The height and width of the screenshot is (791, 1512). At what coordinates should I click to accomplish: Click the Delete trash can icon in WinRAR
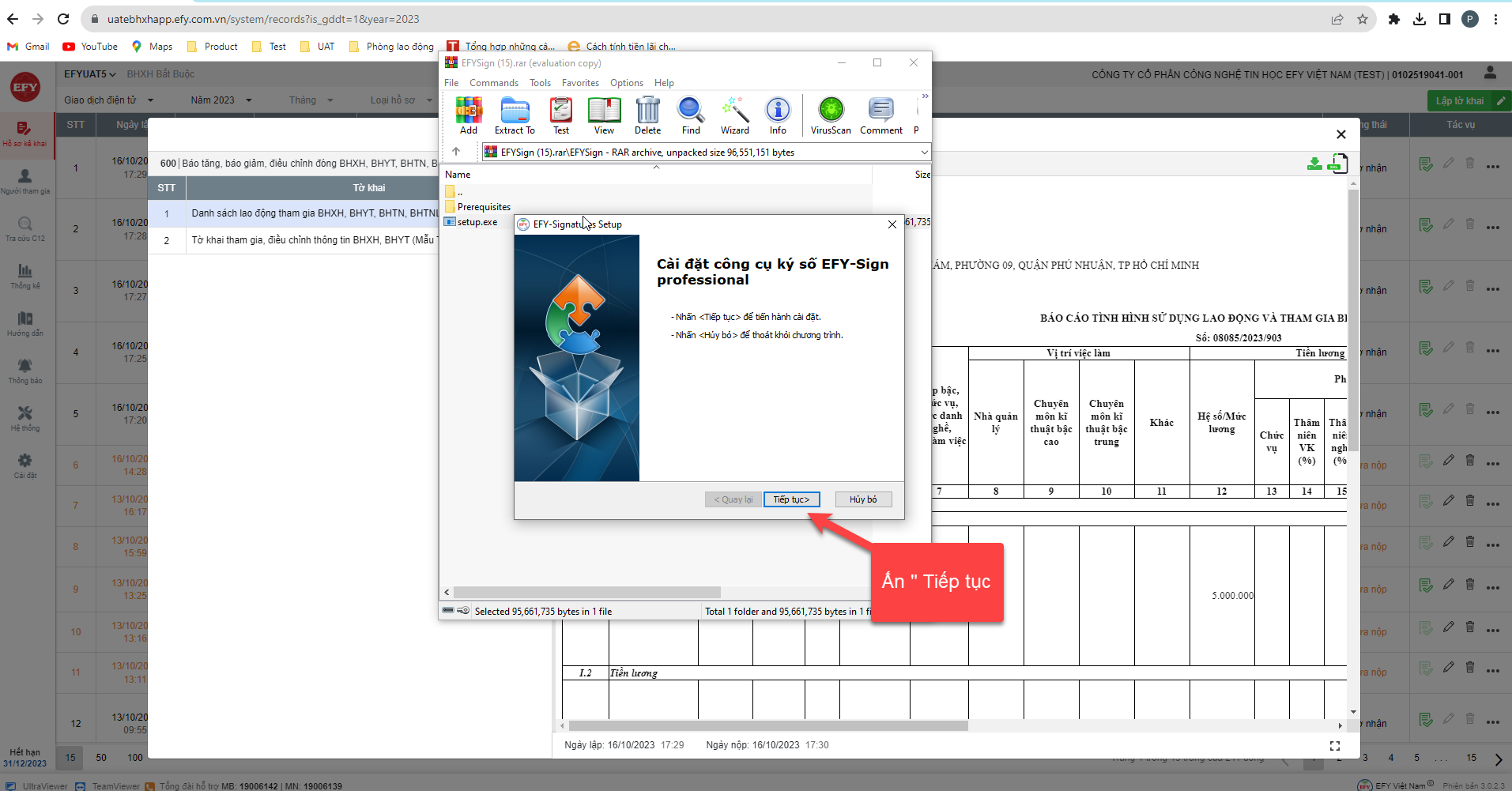[x=647, y=115]
